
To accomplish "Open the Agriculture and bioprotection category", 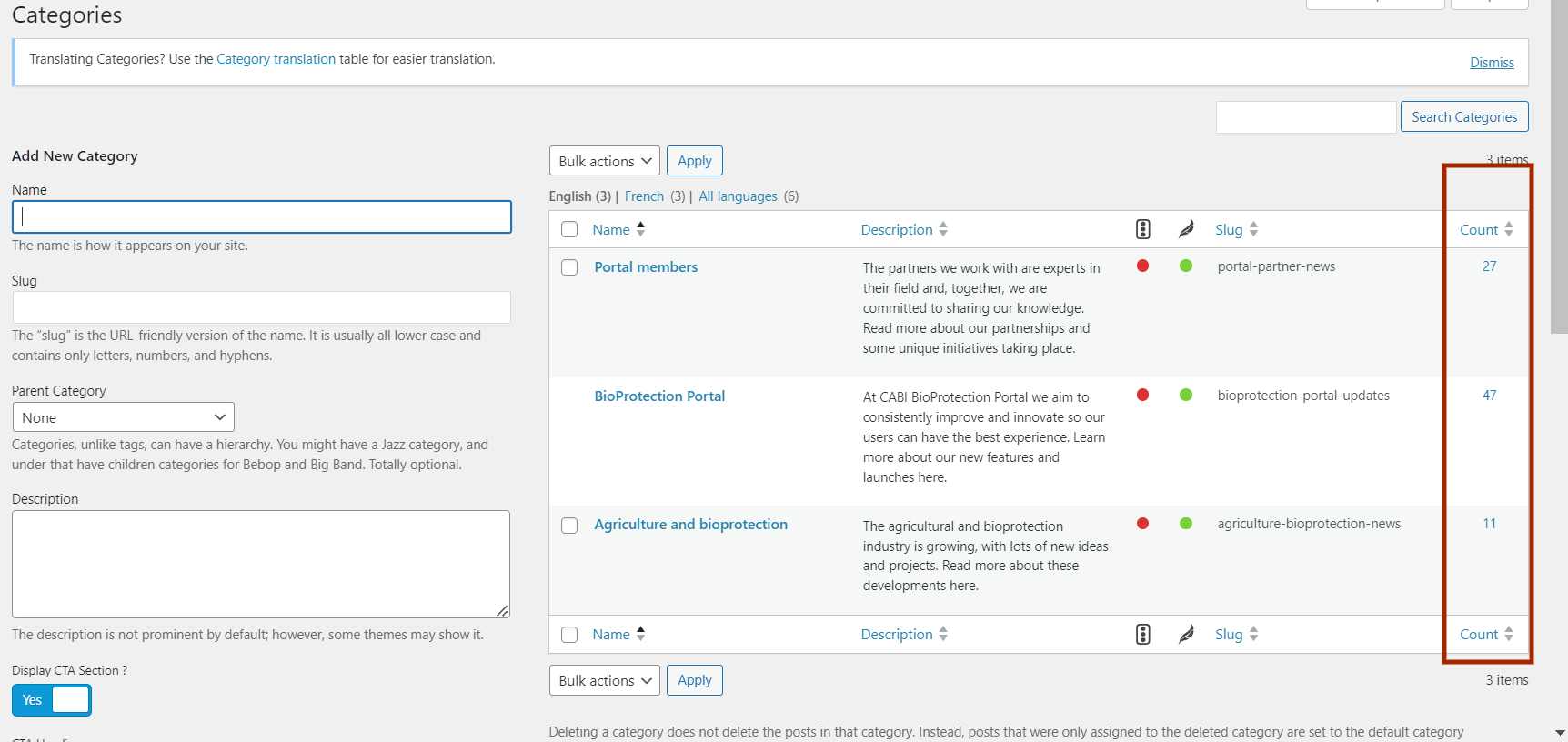I will pyautogui.click(x=690, y=525).
